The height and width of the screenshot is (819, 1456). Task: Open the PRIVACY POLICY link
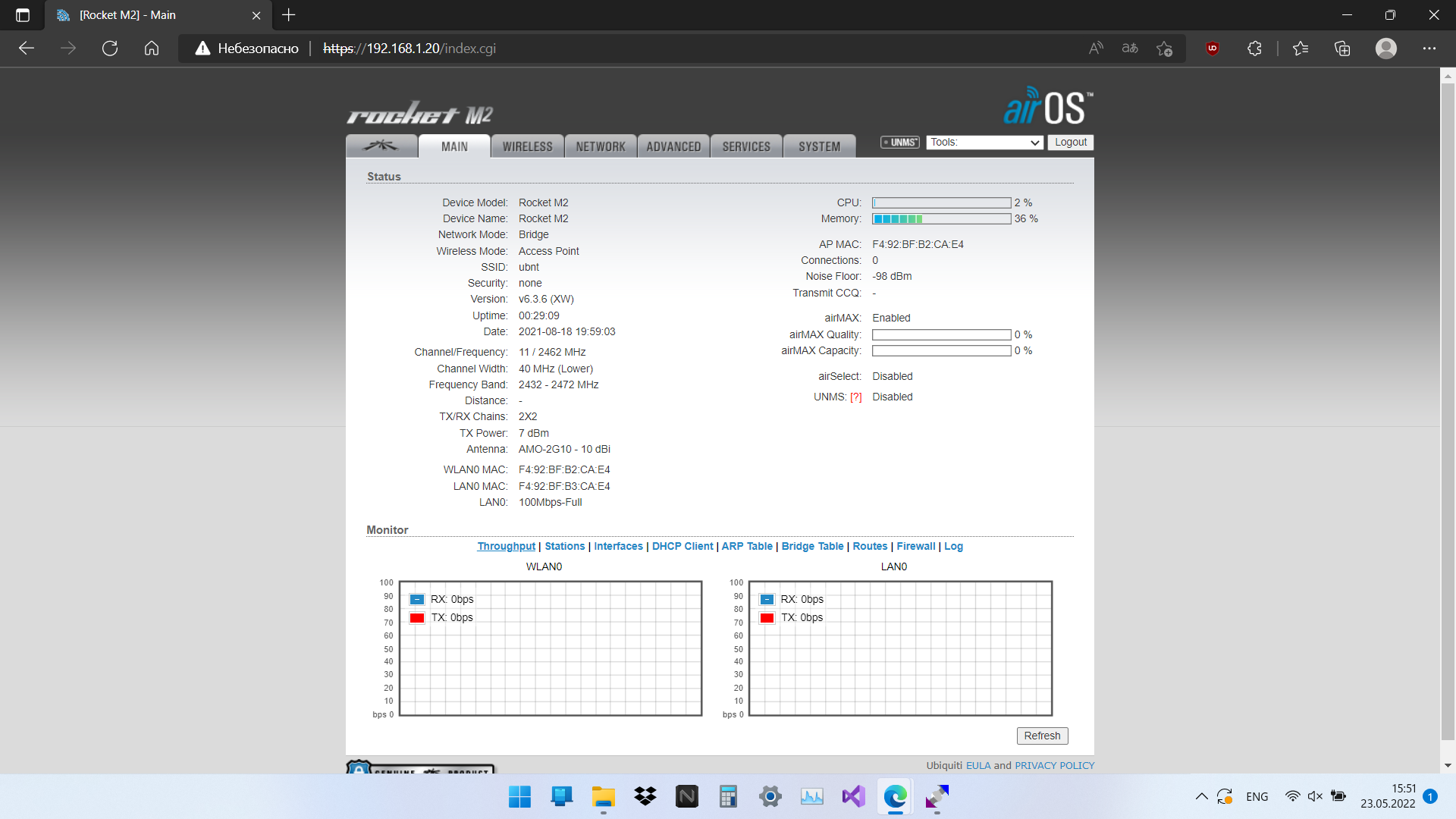tap(1054, 765)
